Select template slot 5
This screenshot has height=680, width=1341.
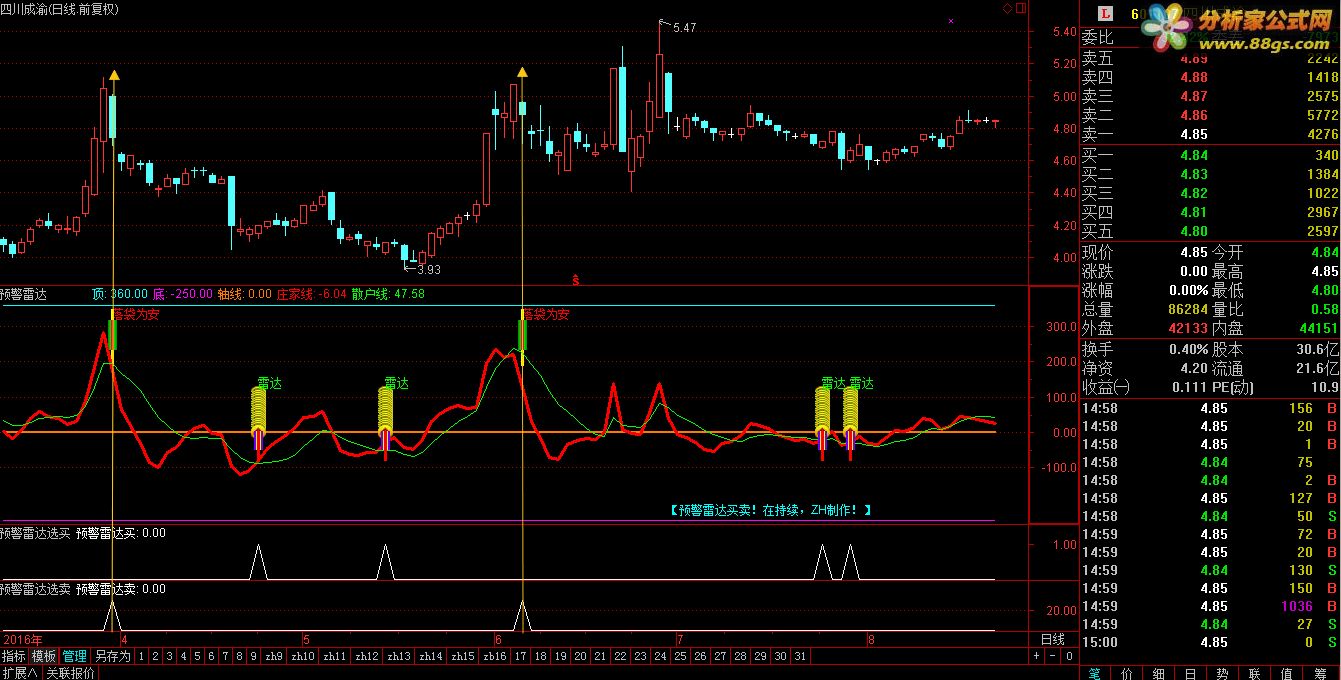(x=198, y=656)
